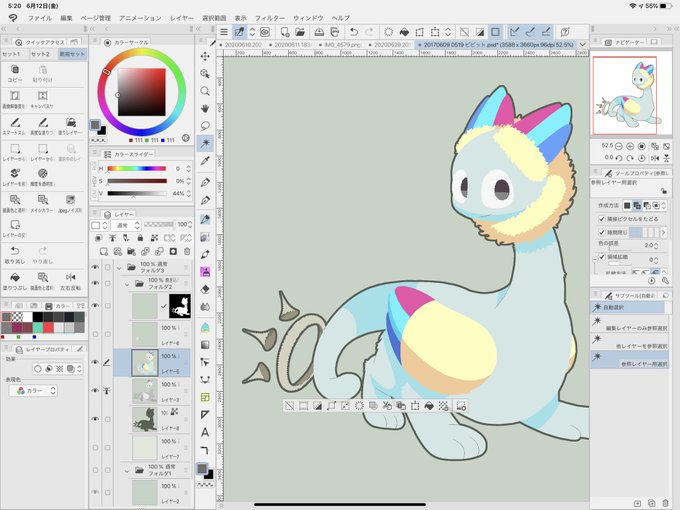Click the navigator Rotate left icon

point(619,158)
